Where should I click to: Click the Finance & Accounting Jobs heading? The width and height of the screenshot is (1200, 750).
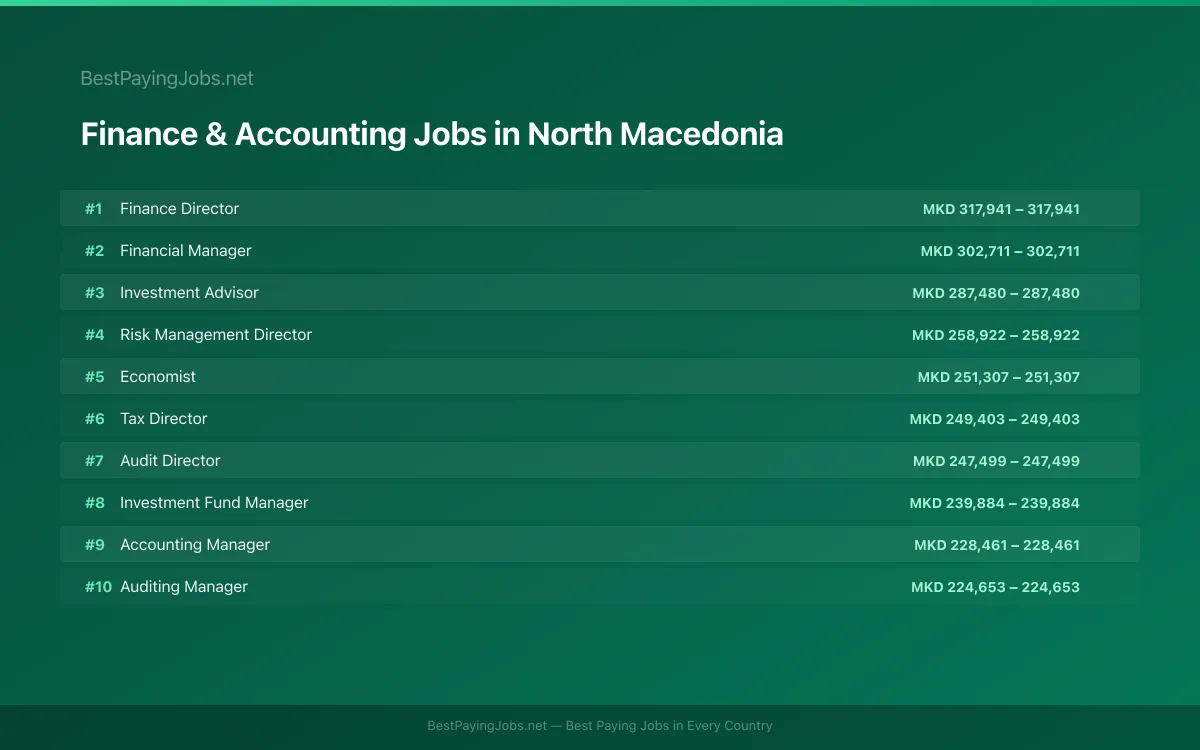[x=432, y=134]
